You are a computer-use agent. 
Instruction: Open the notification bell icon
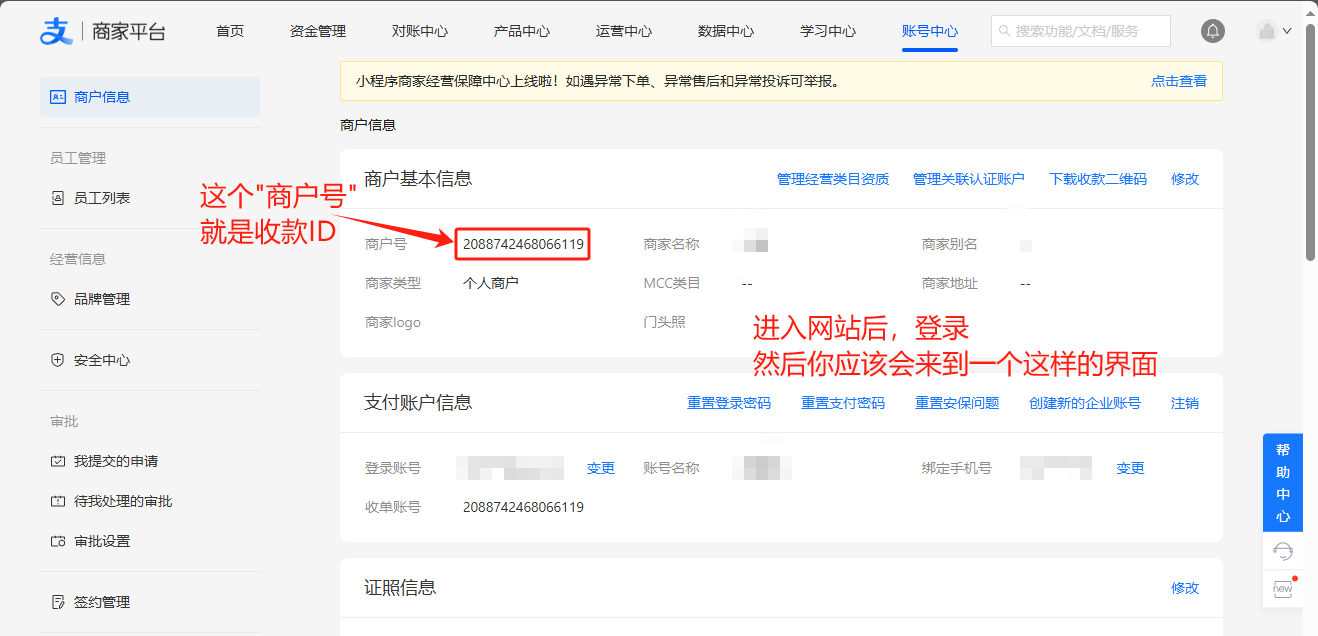1212,31
